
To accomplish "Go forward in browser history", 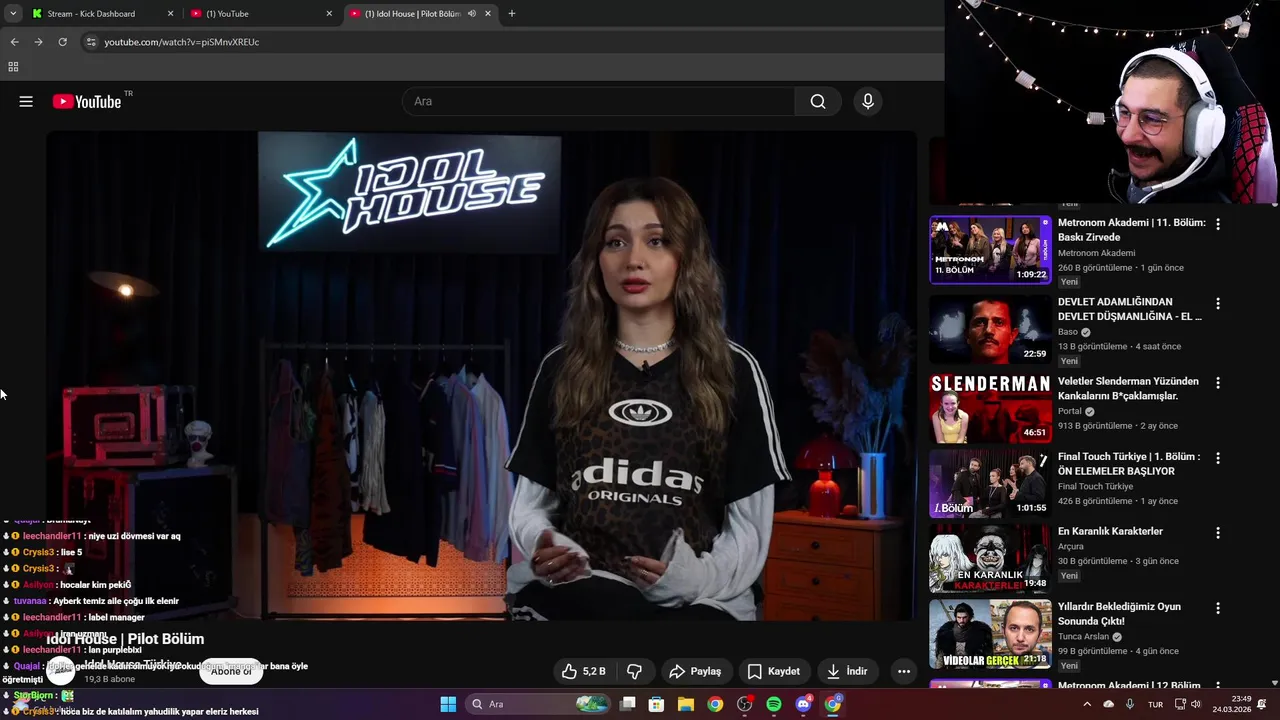I will tap(38, 42).
